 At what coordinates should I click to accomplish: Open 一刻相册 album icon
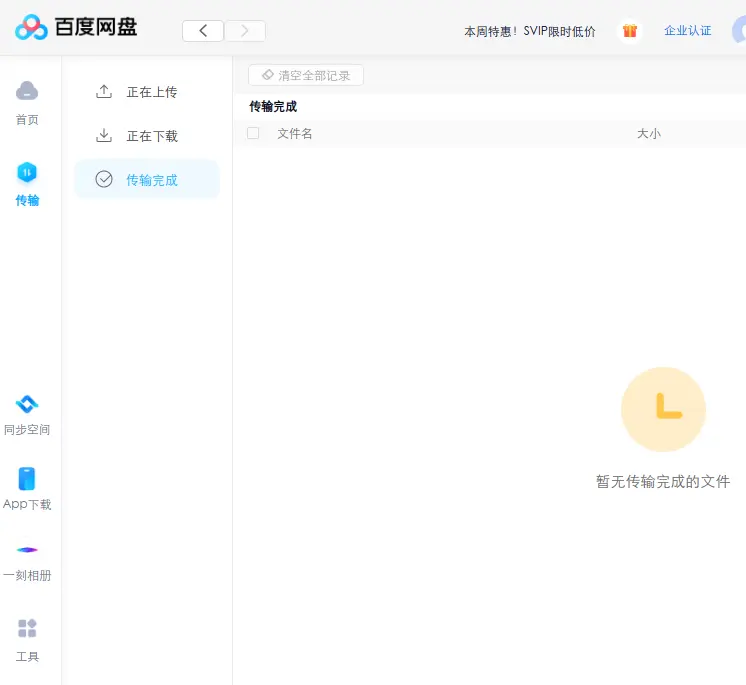point(27,550)
